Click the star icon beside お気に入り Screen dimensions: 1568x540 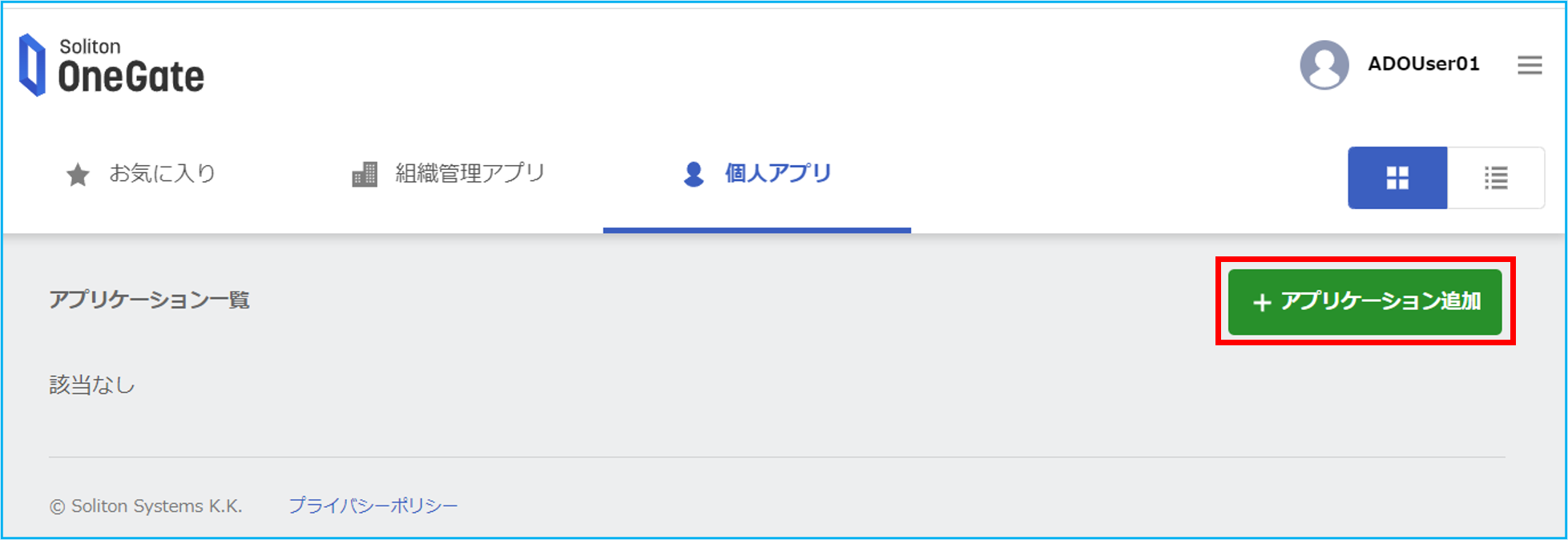[x=78, y=174]
